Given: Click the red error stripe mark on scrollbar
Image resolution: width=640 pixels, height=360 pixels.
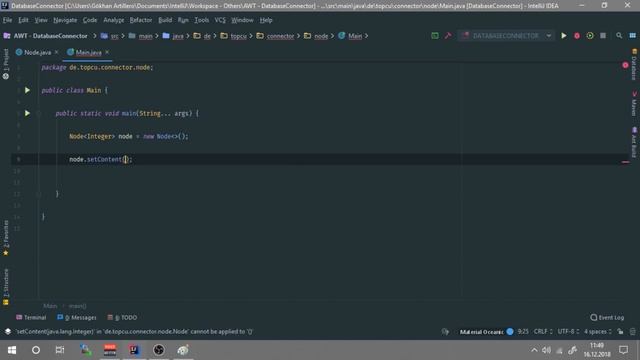Looking at the screenshot, I should pyautogui.click(x=625, y=162).
